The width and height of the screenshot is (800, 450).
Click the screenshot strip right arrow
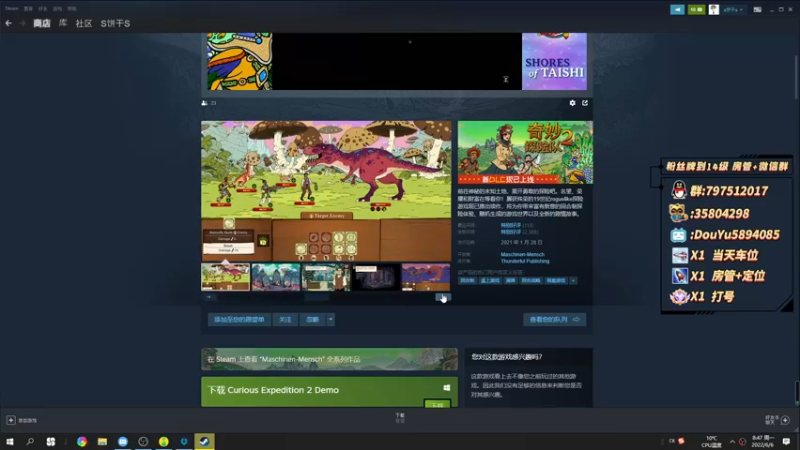coord(443,297)
